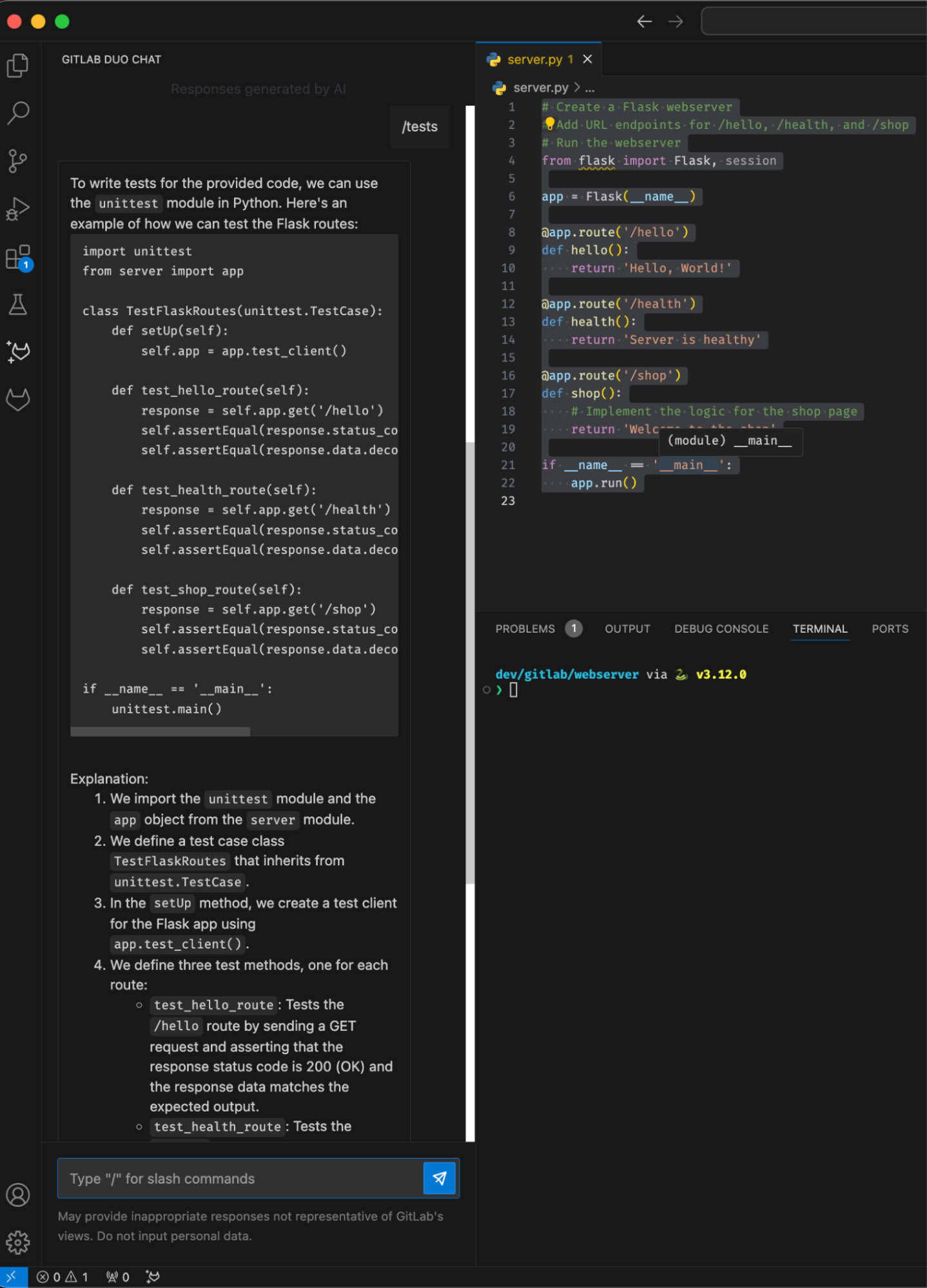
Task: Click the macOS green fullscreen window button
Action: tap(62, 22)
